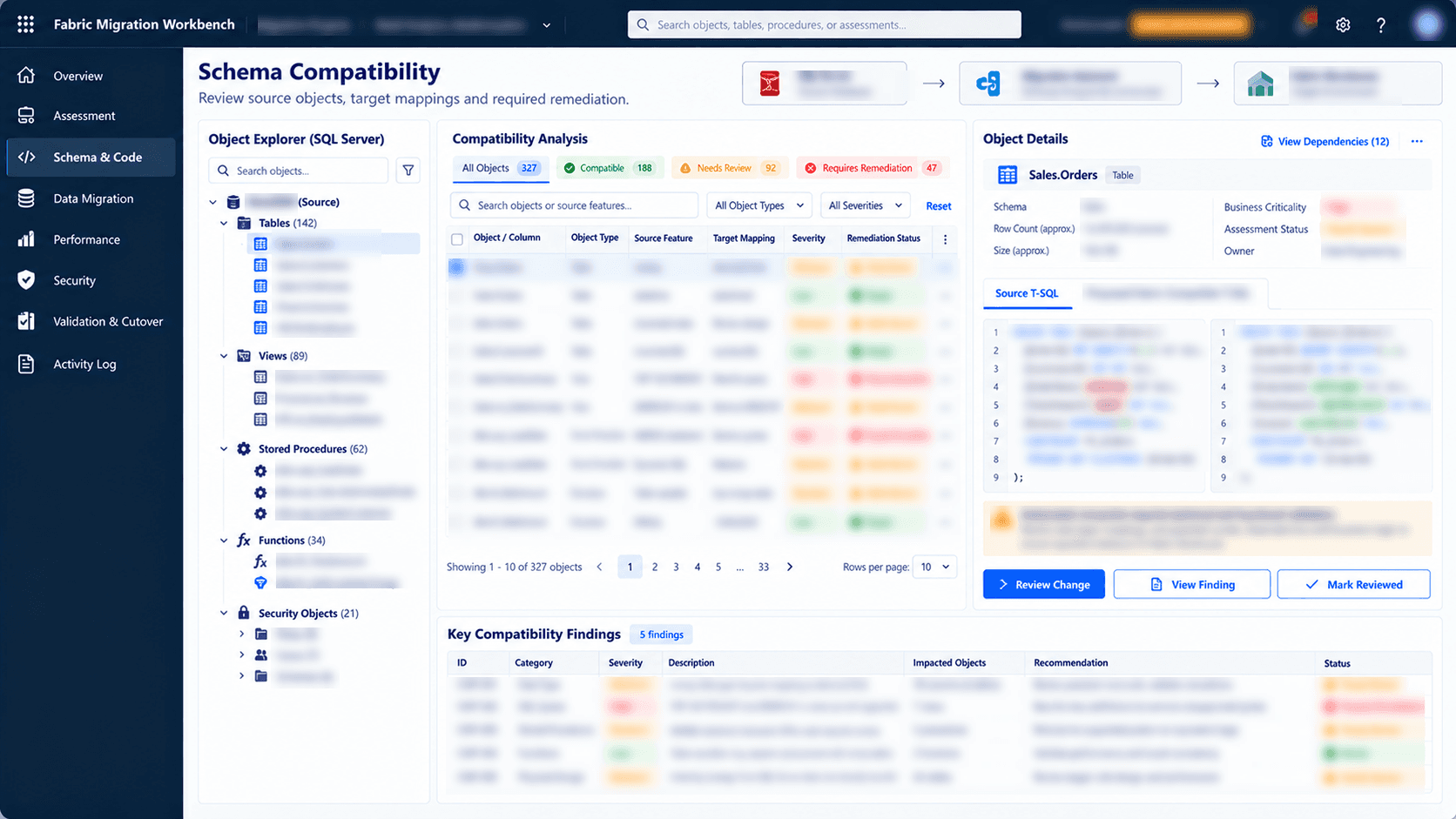Click the Sales.Orders table icon
This screenshot has width=1456, height=819.
[1008, 175]
